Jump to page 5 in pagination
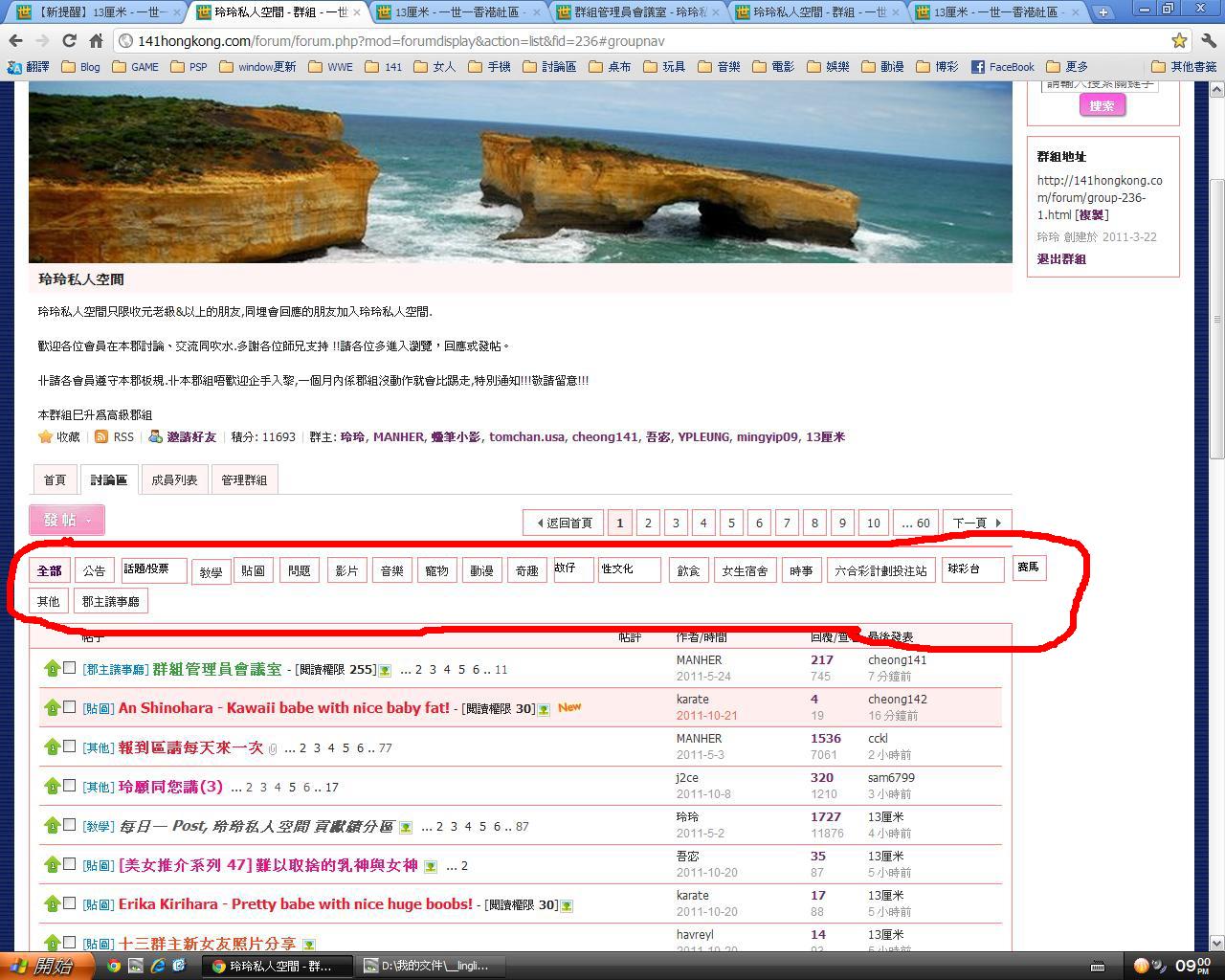The height and width of the screenshot is (980, 1225). [x=731, y=523]
